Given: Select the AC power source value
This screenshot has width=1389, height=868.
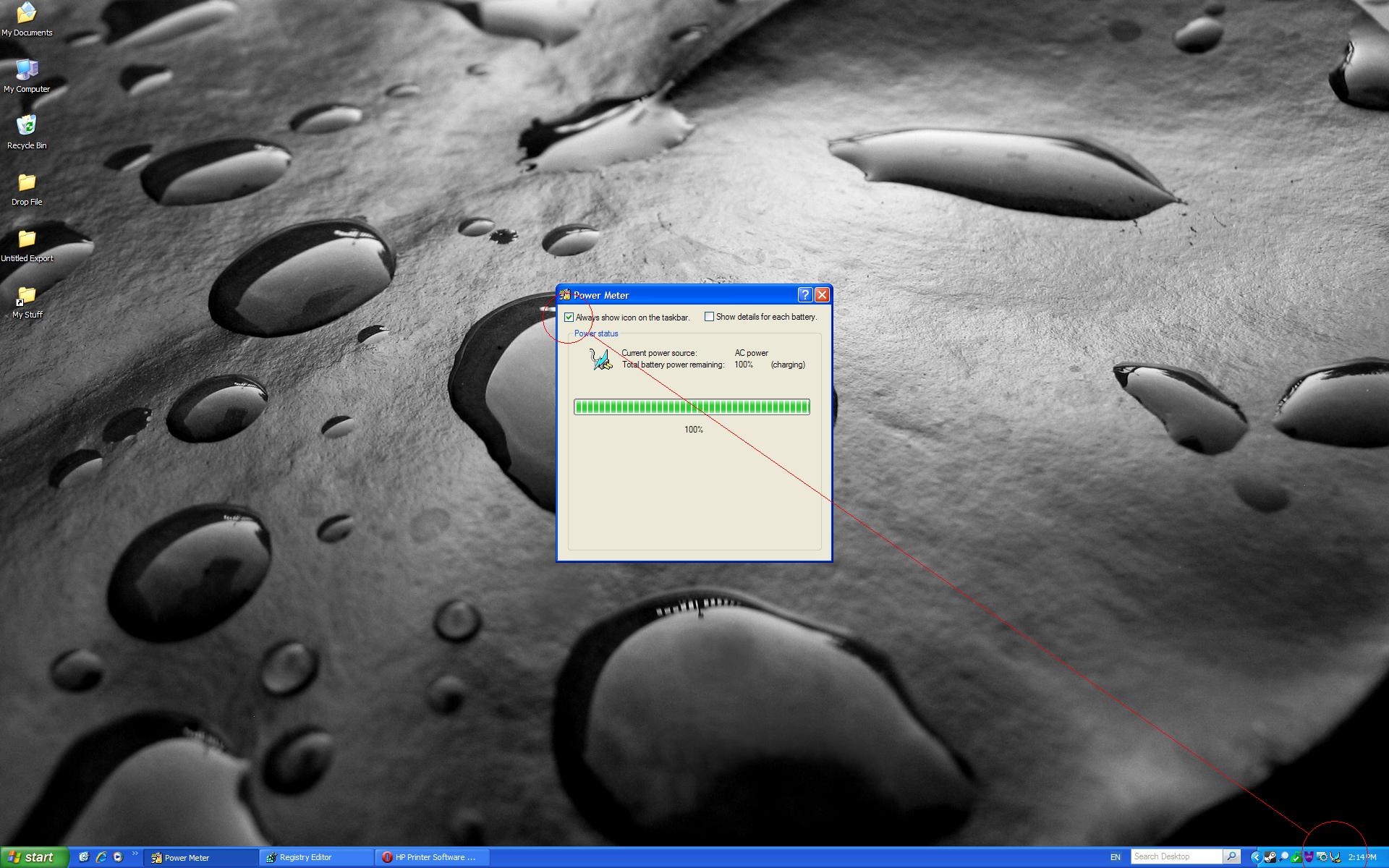Looking at the screenshot, I should click(752, 353).
